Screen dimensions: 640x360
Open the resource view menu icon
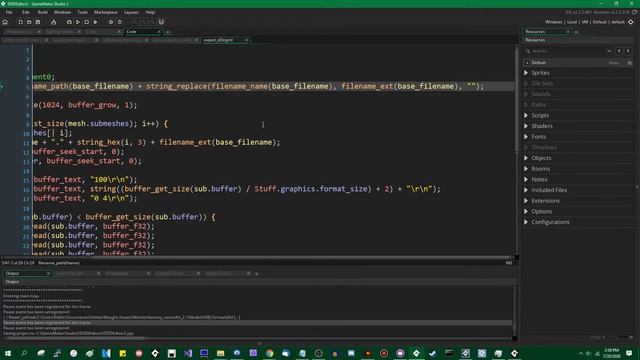[629, 63]
